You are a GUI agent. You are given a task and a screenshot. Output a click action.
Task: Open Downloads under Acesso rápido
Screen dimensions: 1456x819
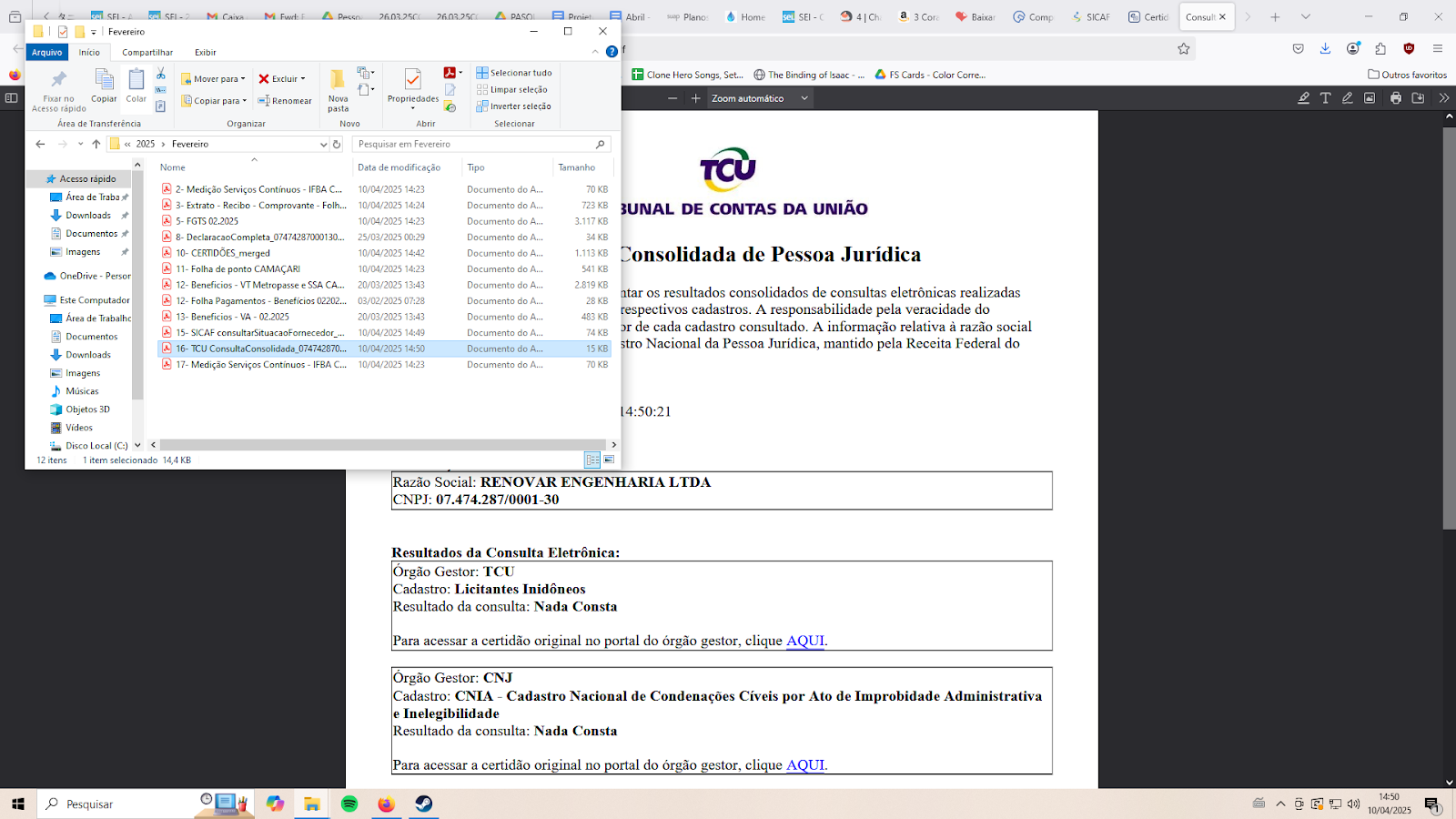(88, 216)
